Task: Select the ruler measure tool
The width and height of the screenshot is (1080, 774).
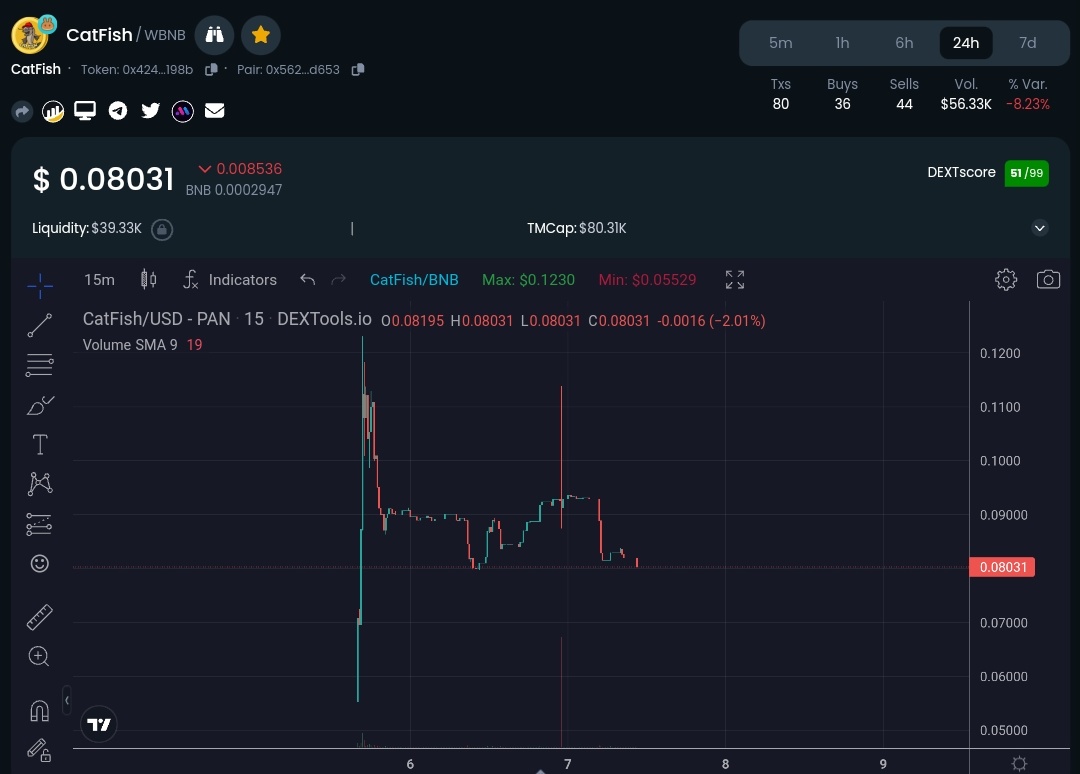Action: tap(40, 617)
